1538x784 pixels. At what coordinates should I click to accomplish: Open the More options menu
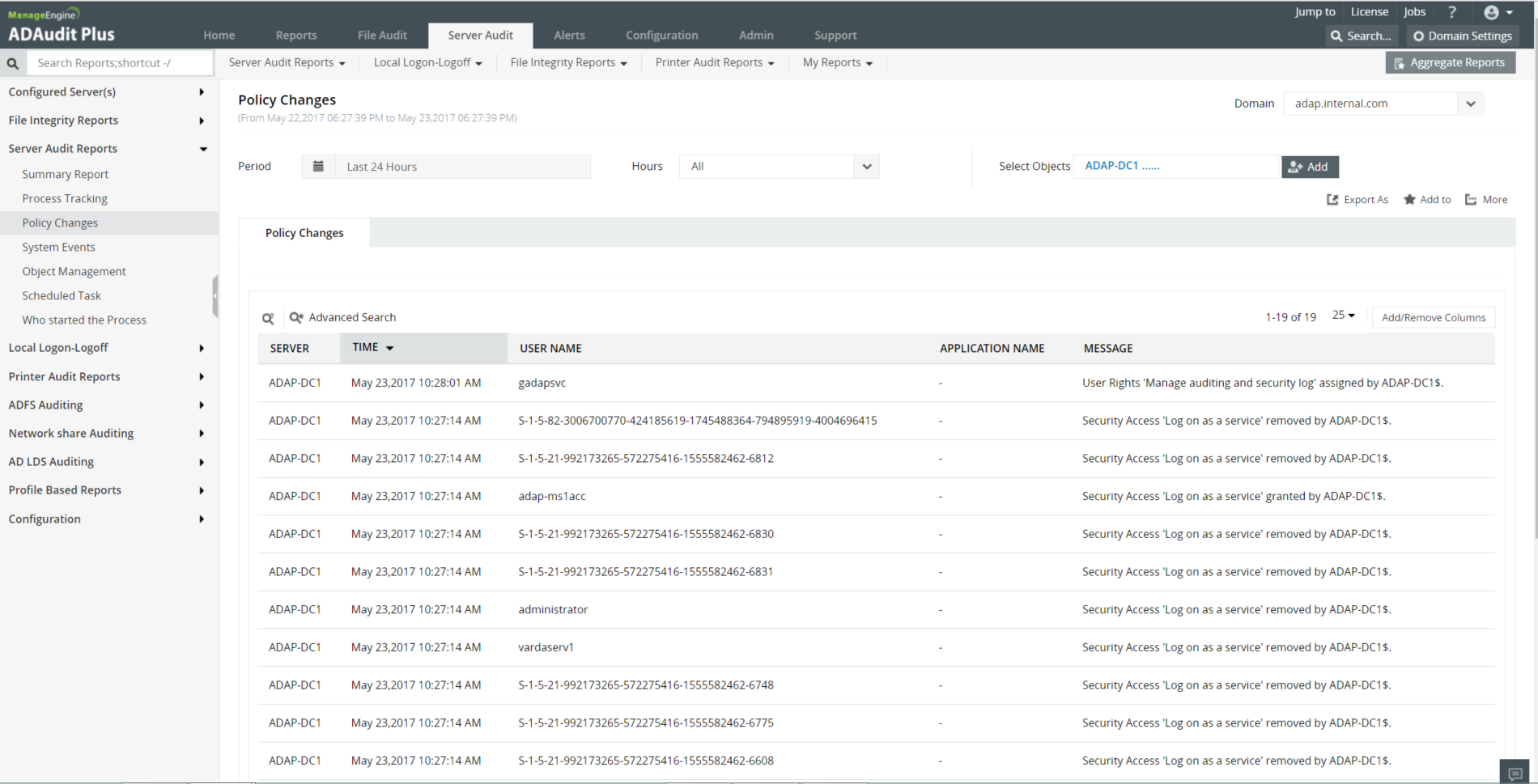pos(1486,200)
